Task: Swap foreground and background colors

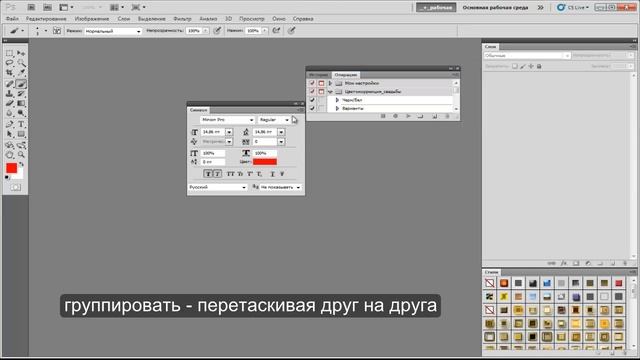Action: pyautogui.click(x=21, y=164)
